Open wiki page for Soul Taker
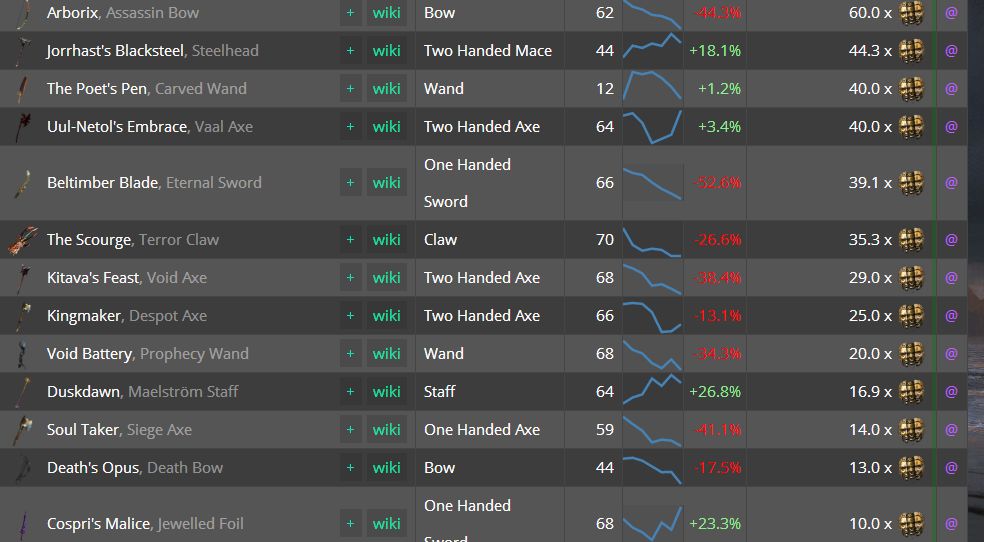This screenshot has width=984, height=542. (386, 430)
